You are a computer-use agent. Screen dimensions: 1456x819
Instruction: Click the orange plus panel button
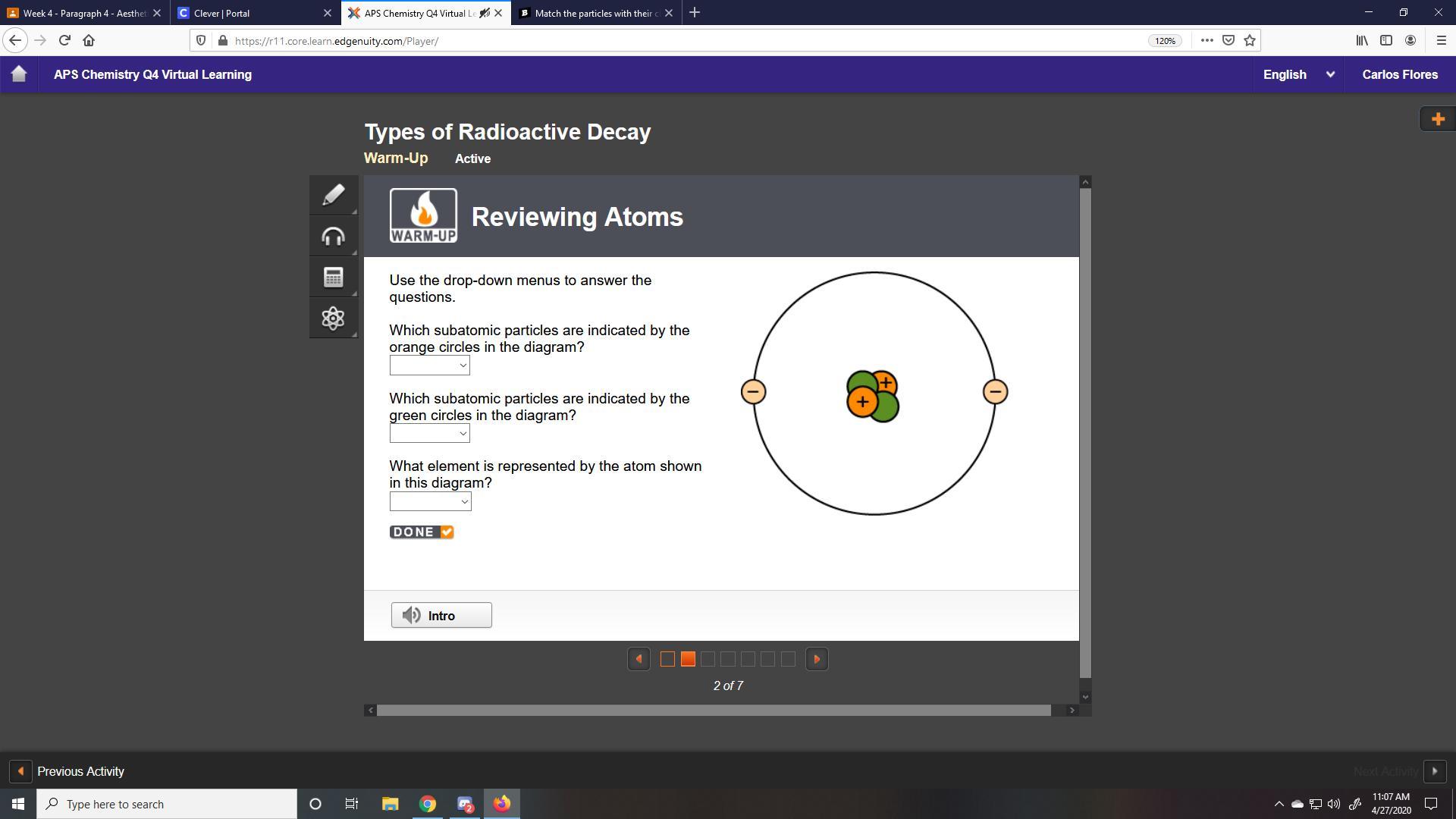click(1437, 119)
